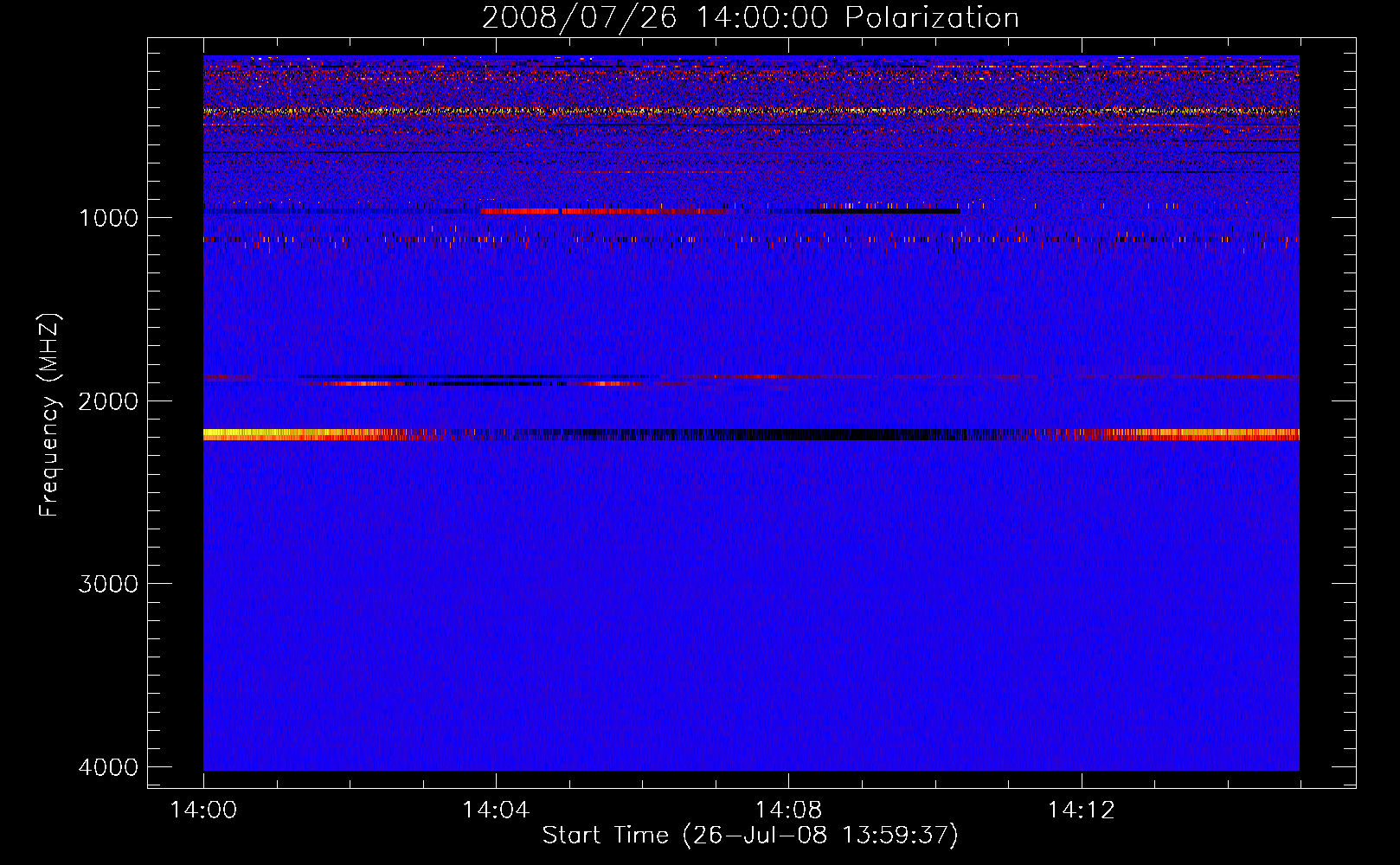Click the 2000 frequency tick label
This screenshot has height=865, width=1400.
[108, 401]
